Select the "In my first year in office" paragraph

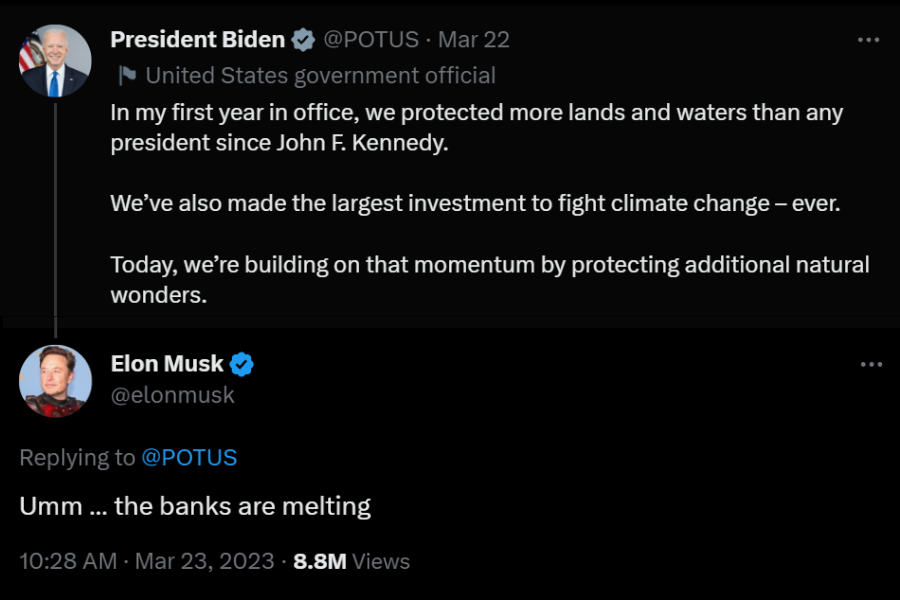tap(476, 127)
